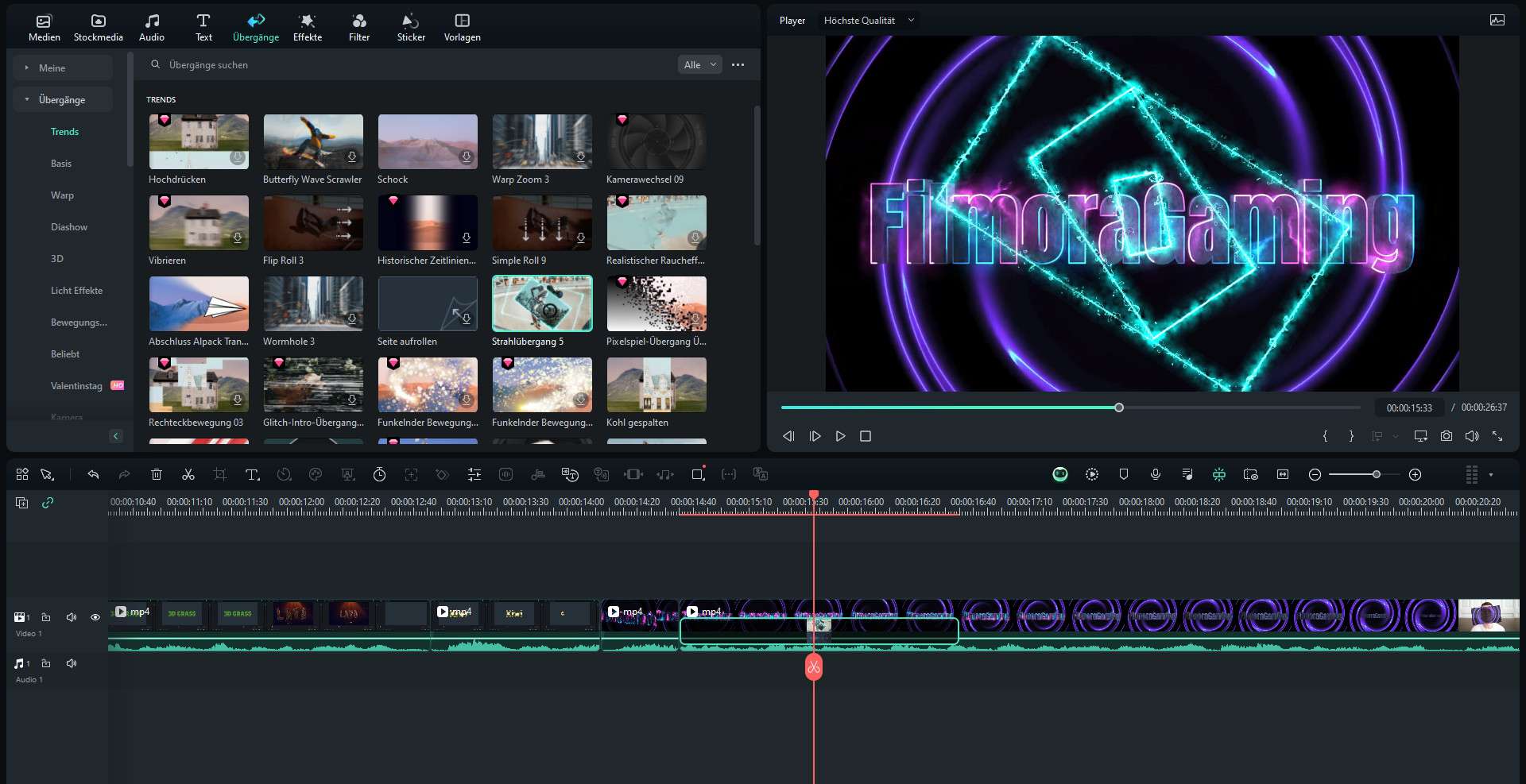1526x784 pixels.
Task: Step to next frame
Action: point(815,436)
